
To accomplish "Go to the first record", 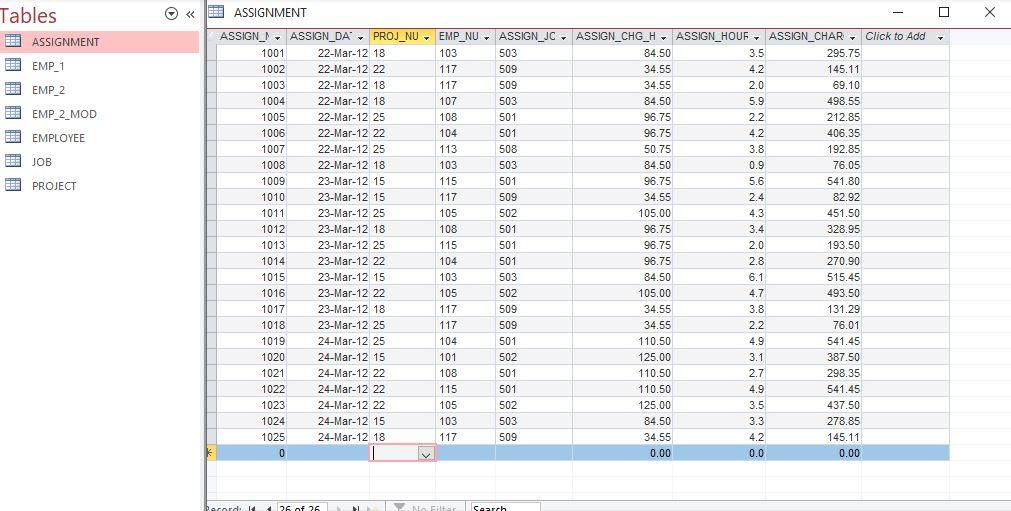I will [x=252, y=508].
